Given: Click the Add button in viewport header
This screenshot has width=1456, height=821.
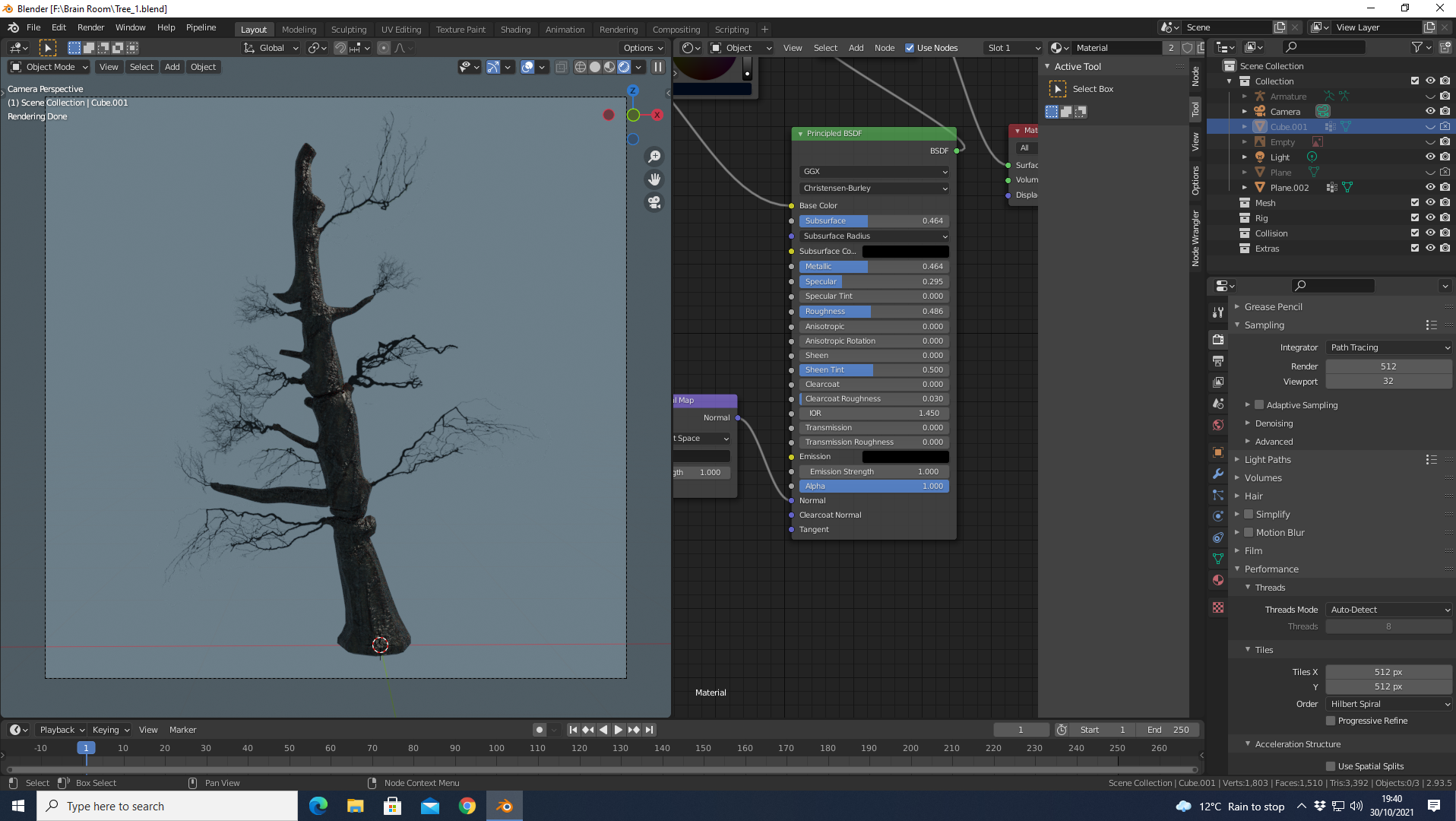Looking at the screenshot, I should [x=173, y=67].
